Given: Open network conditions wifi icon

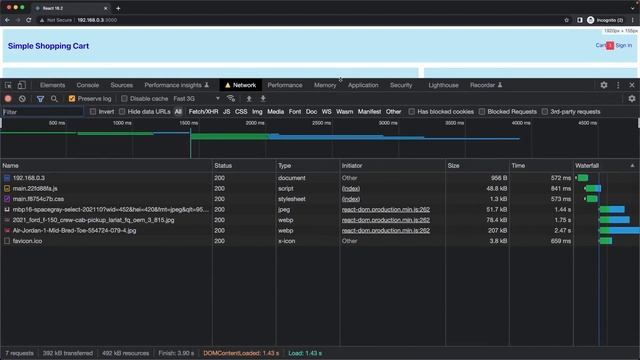Looking at the screenshot, I should [231, 99].
